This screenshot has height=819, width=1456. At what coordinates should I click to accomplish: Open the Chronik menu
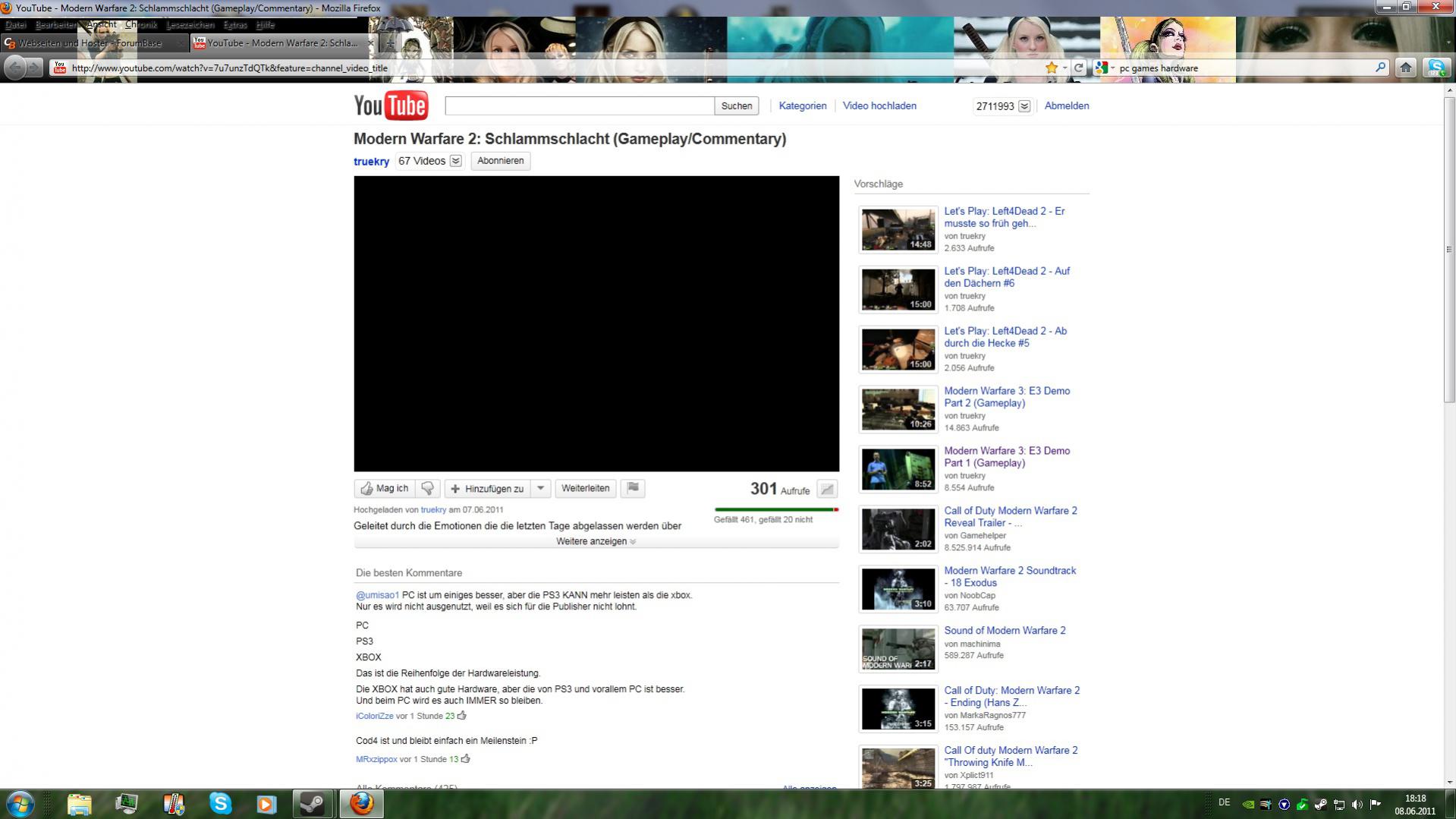[x=140, y=25]
